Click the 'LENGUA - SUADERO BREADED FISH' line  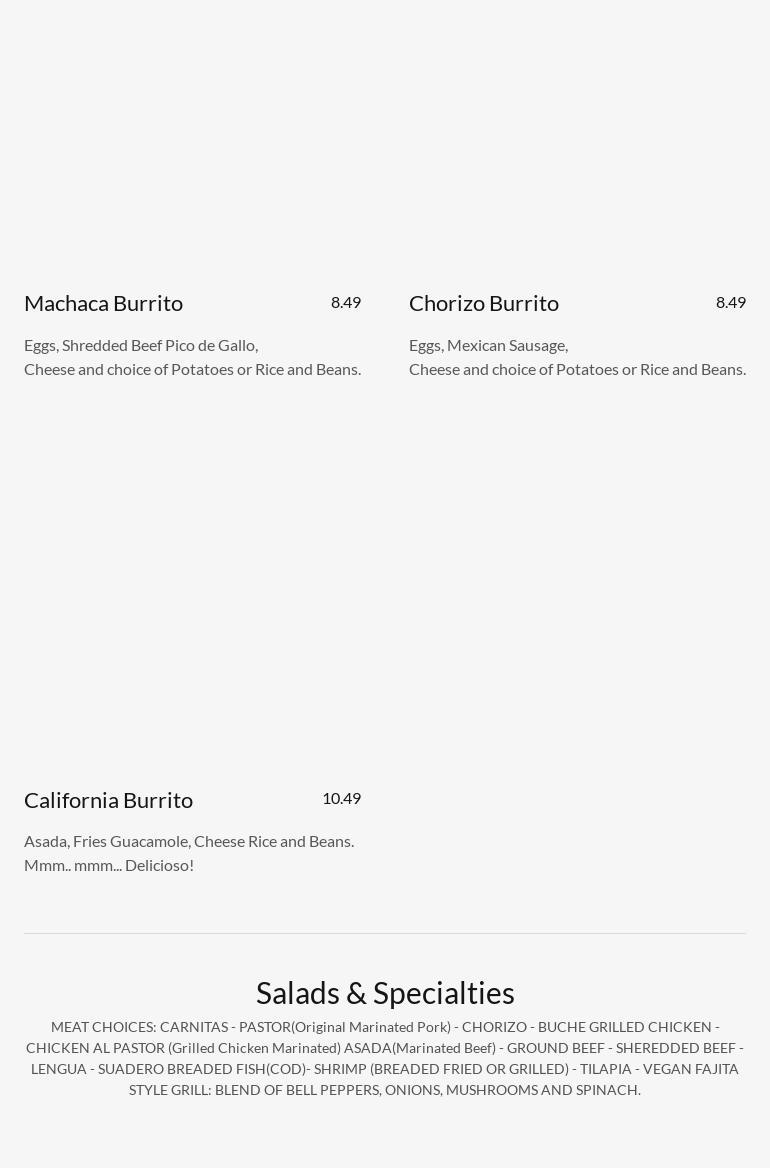(x=385, y=1069)
